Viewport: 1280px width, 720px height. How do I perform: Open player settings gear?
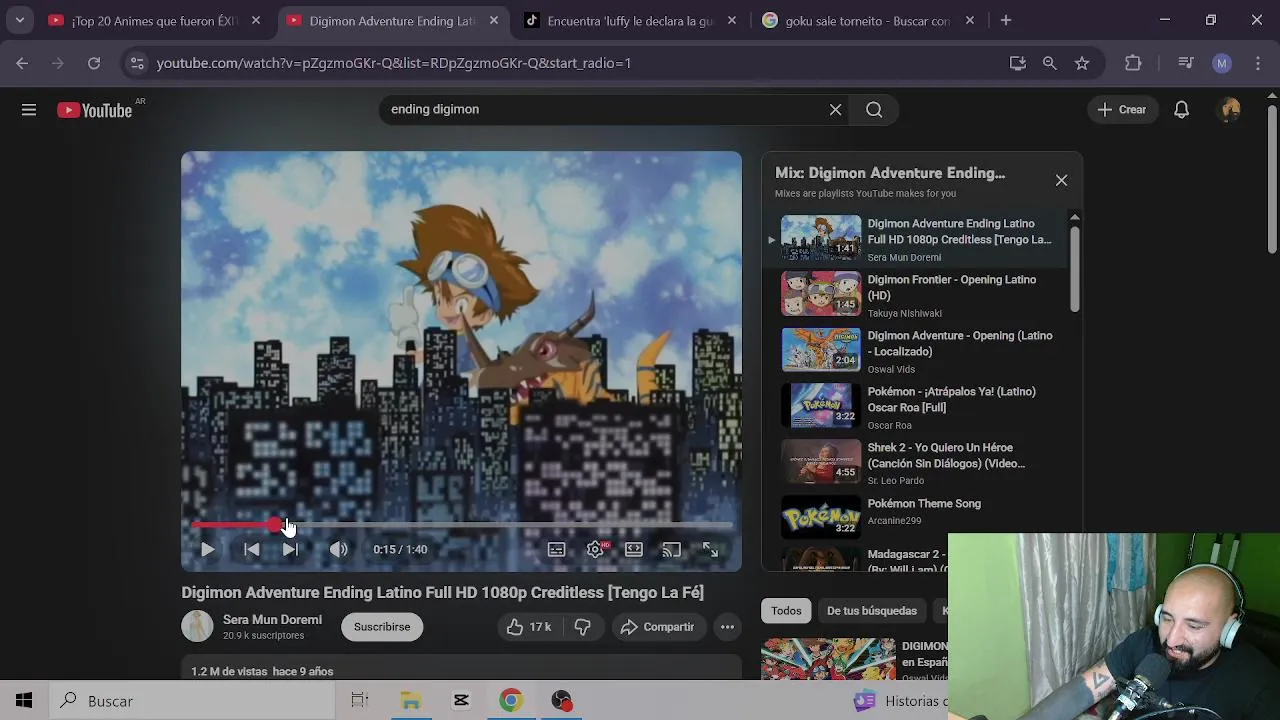click(595, 549)
